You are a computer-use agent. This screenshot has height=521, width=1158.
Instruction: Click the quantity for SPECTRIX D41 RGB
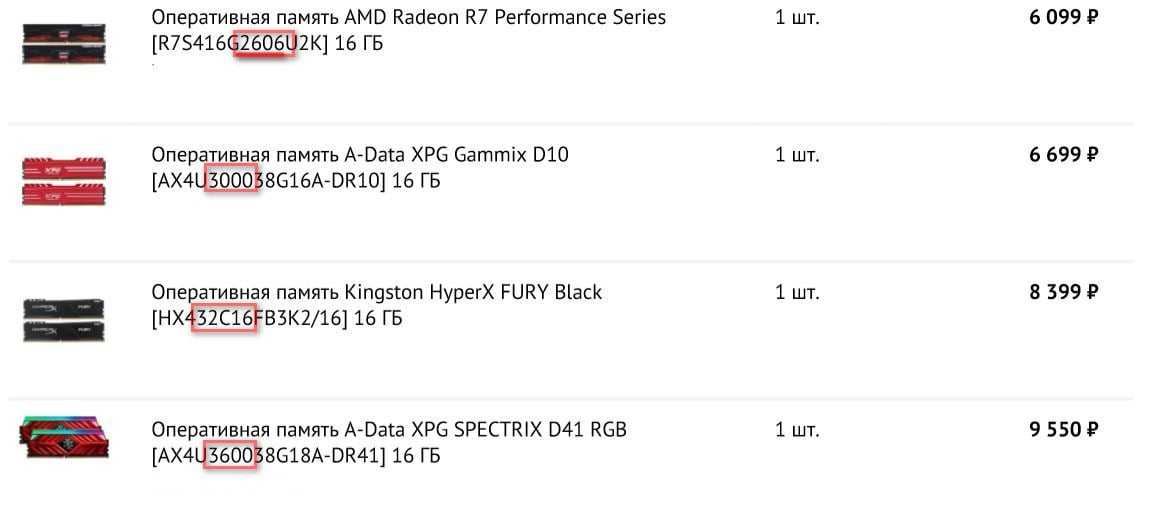(x=797, y=430)
